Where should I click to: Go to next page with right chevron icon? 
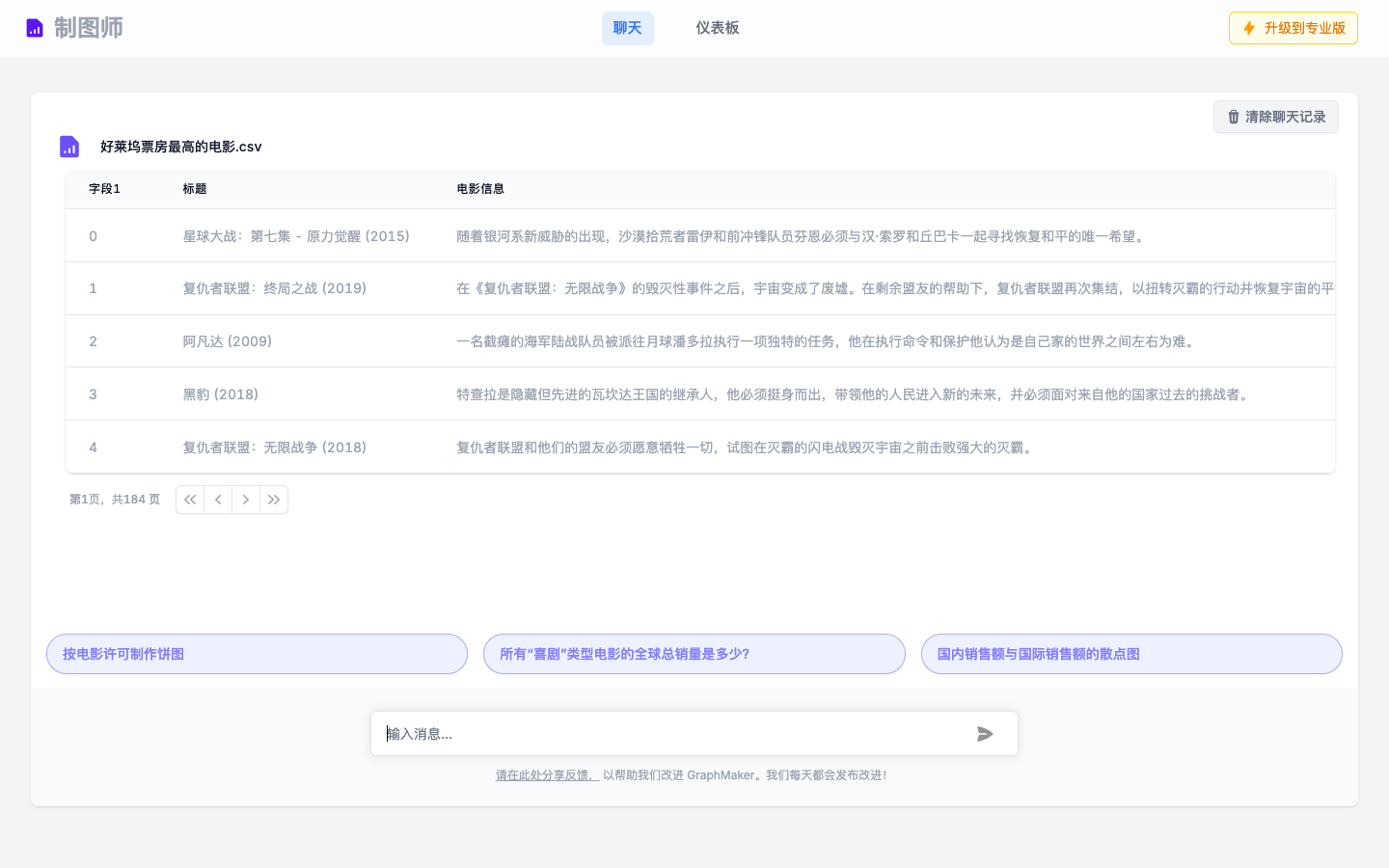pos(246,500)
